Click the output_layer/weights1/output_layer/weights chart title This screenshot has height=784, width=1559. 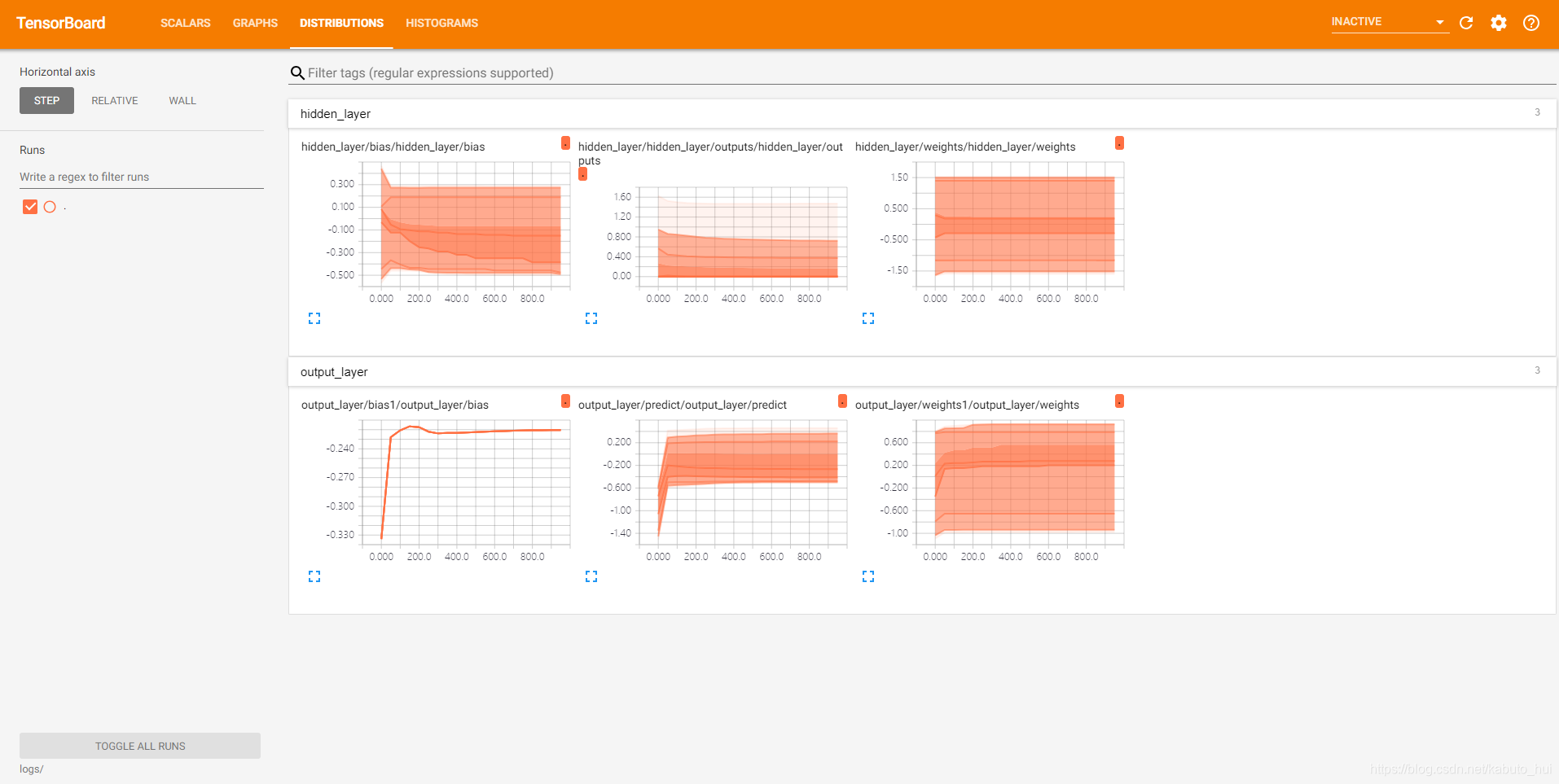pyautogui.click(x=967, y=405)
